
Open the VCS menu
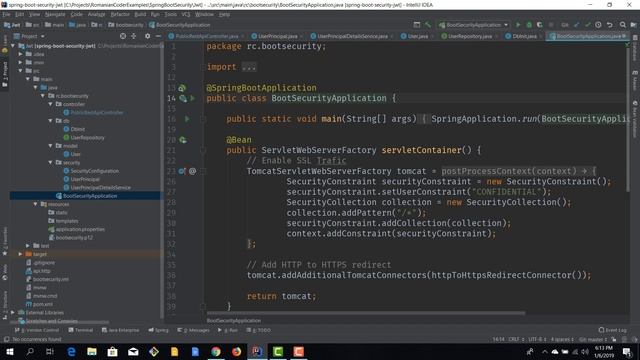point(186,14)
